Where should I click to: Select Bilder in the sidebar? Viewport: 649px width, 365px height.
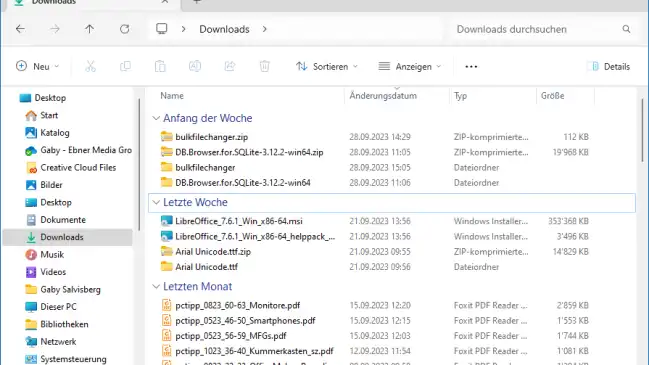(51, 185)
